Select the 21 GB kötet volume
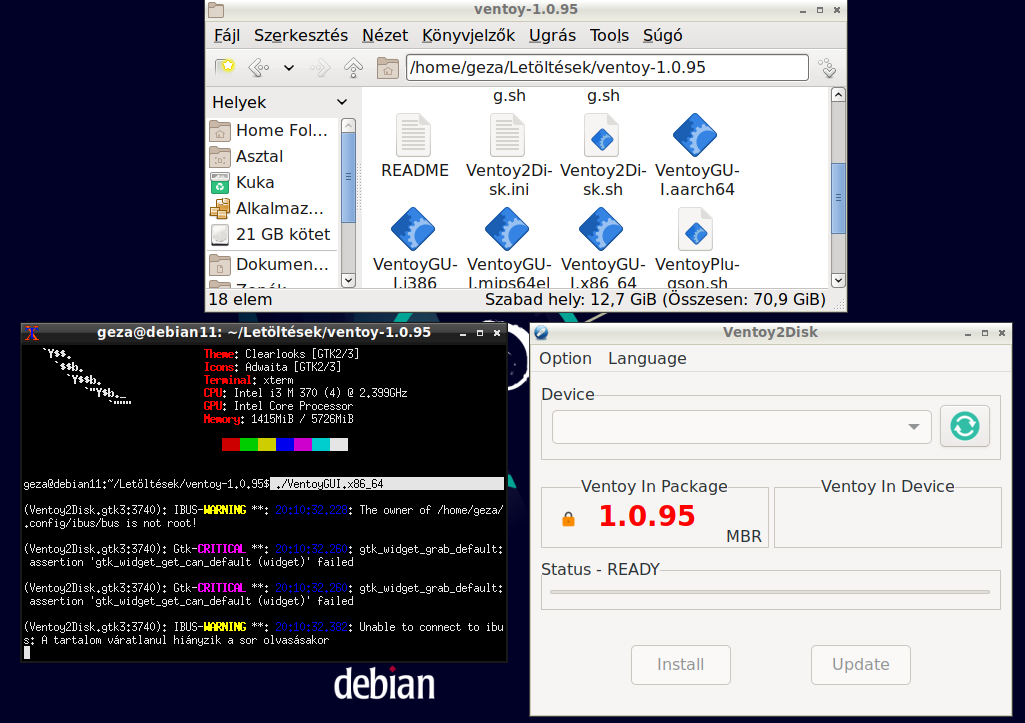This screenshot has width=1025, height=723. (x=273, y=234)
